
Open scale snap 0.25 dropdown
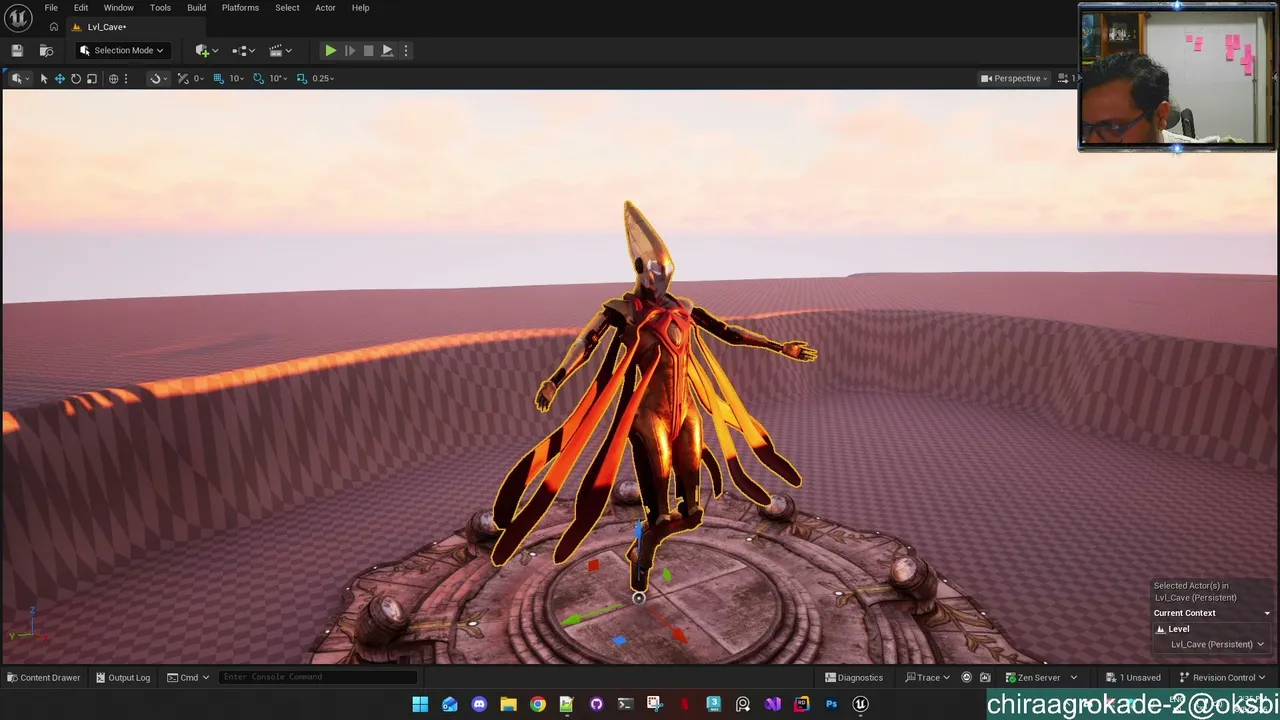tap(323, 78)
